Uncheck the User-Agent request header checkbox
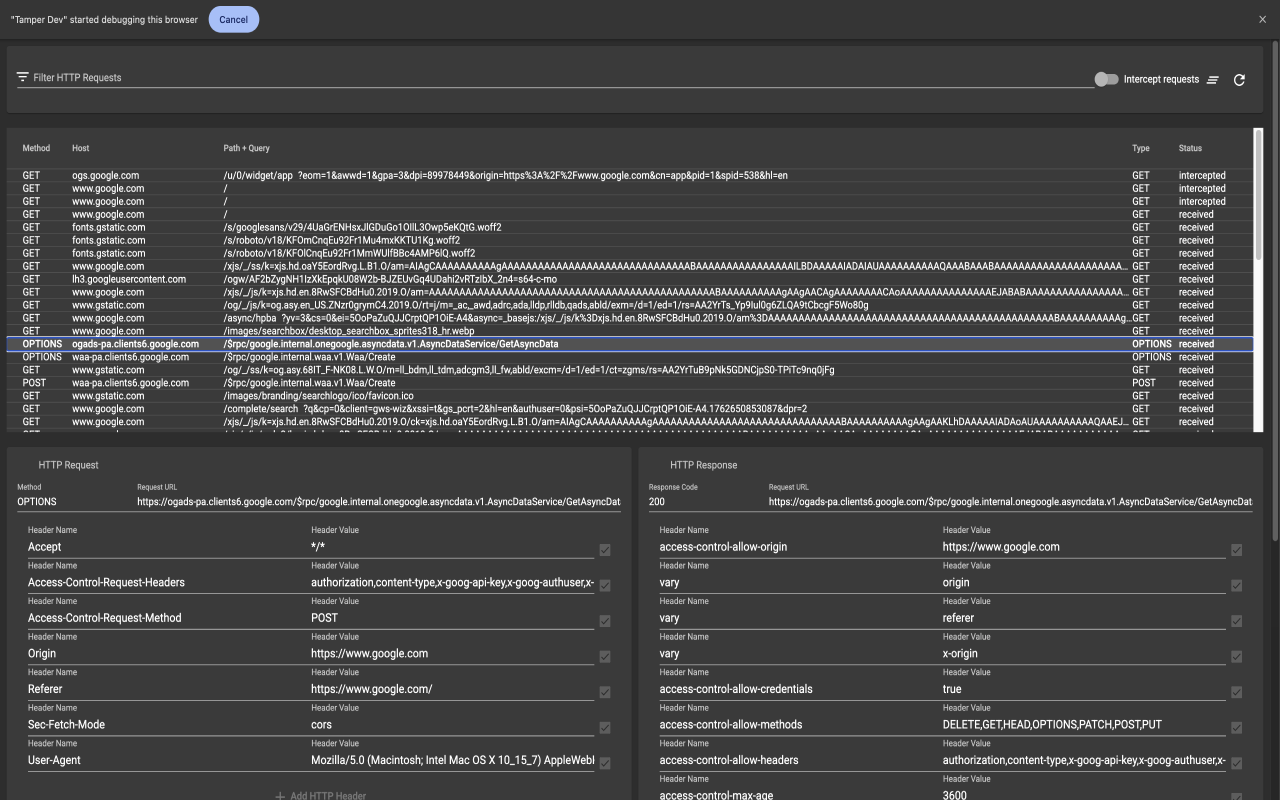 click(x=604, y=763)
